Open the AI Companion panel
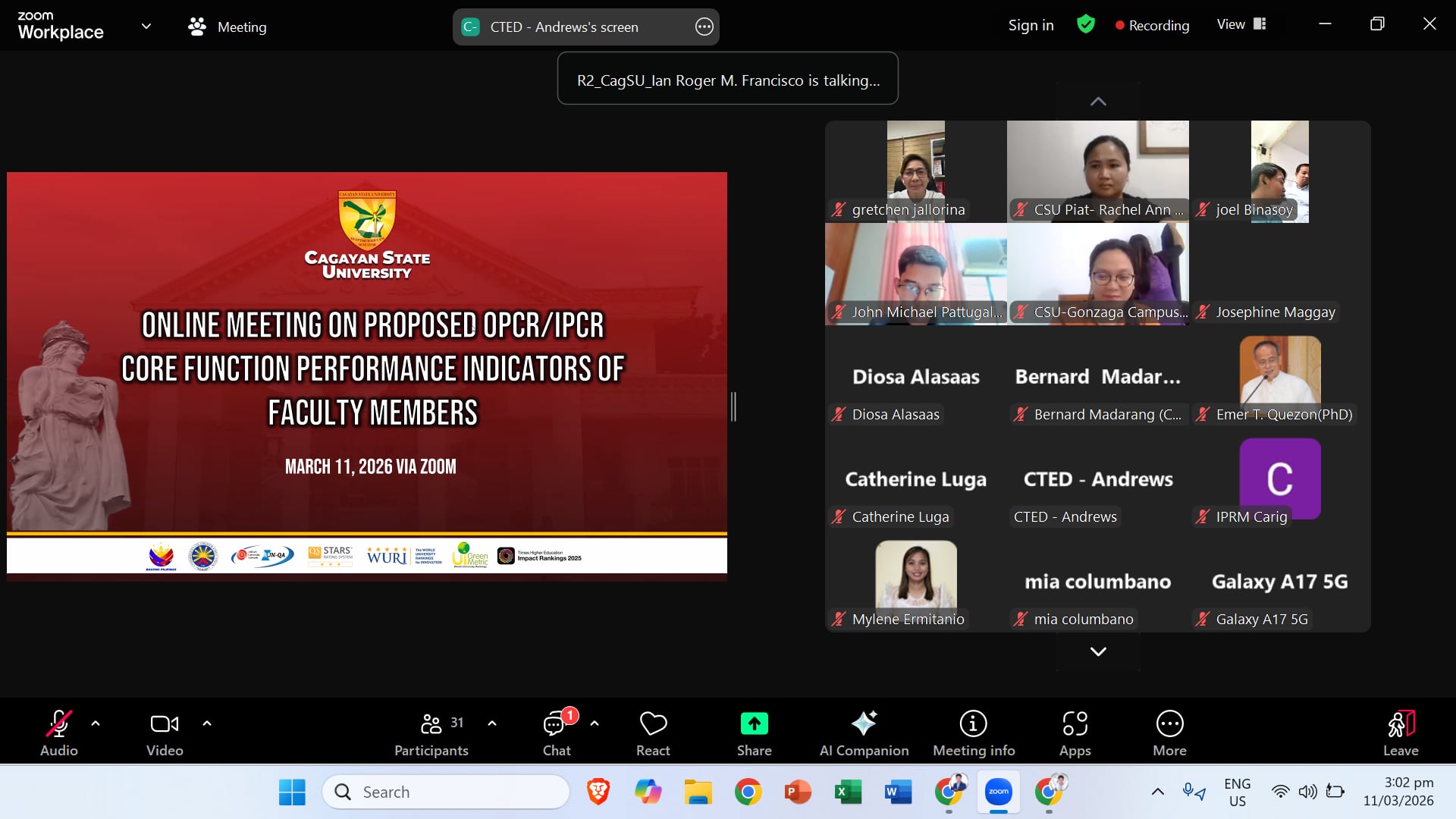Screen dimensions: 1456x819 (864, 733)
